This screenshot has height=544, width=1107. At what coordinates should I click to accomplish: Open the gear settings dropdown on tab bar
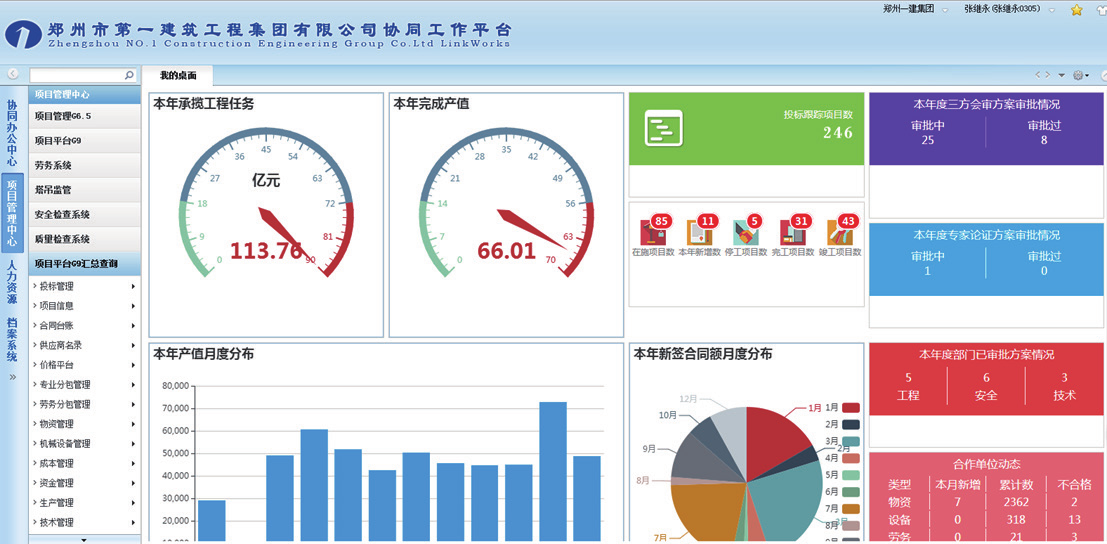[1081, 75]
